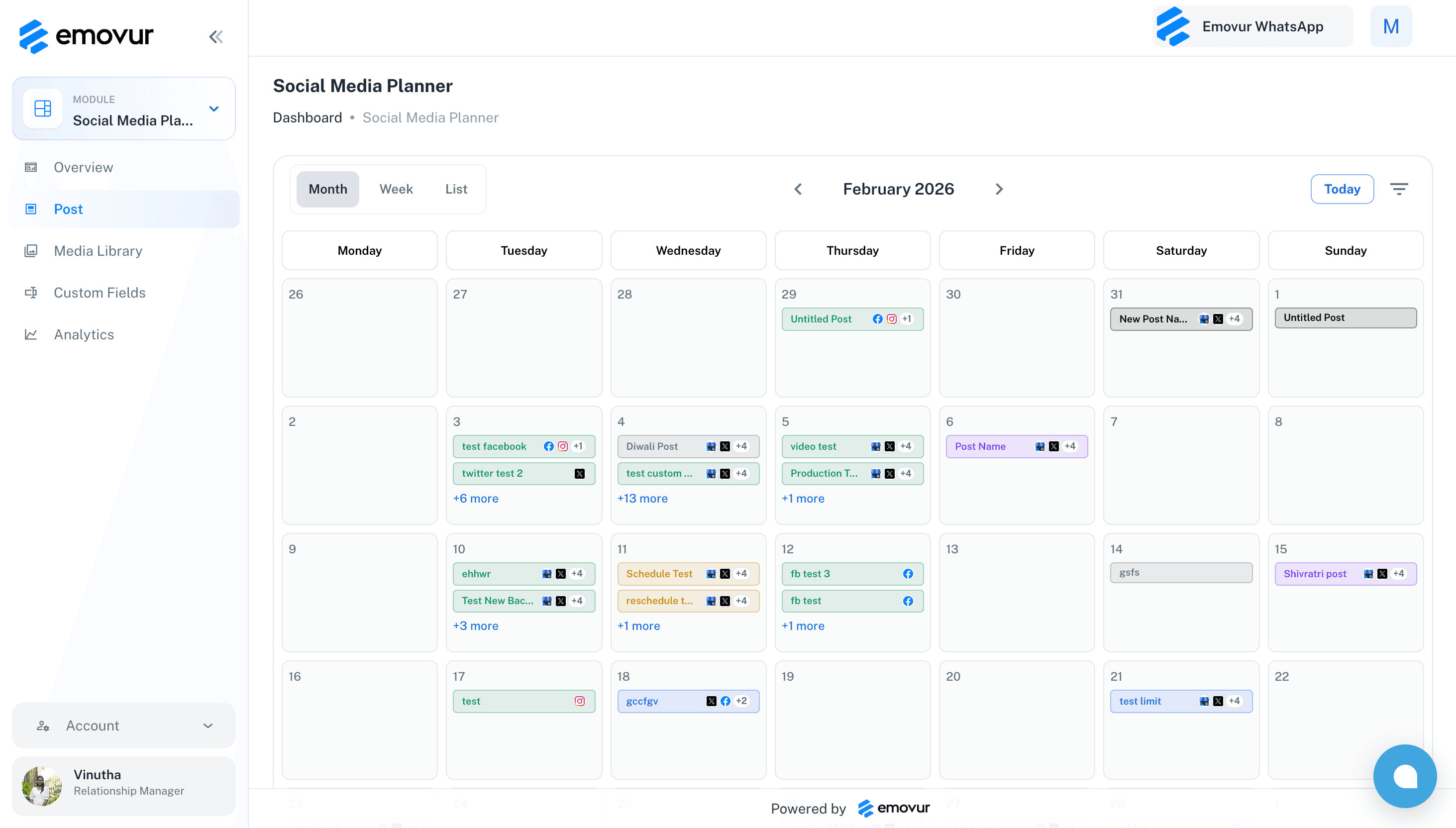Switch to Week view

[x=396, y=189]
